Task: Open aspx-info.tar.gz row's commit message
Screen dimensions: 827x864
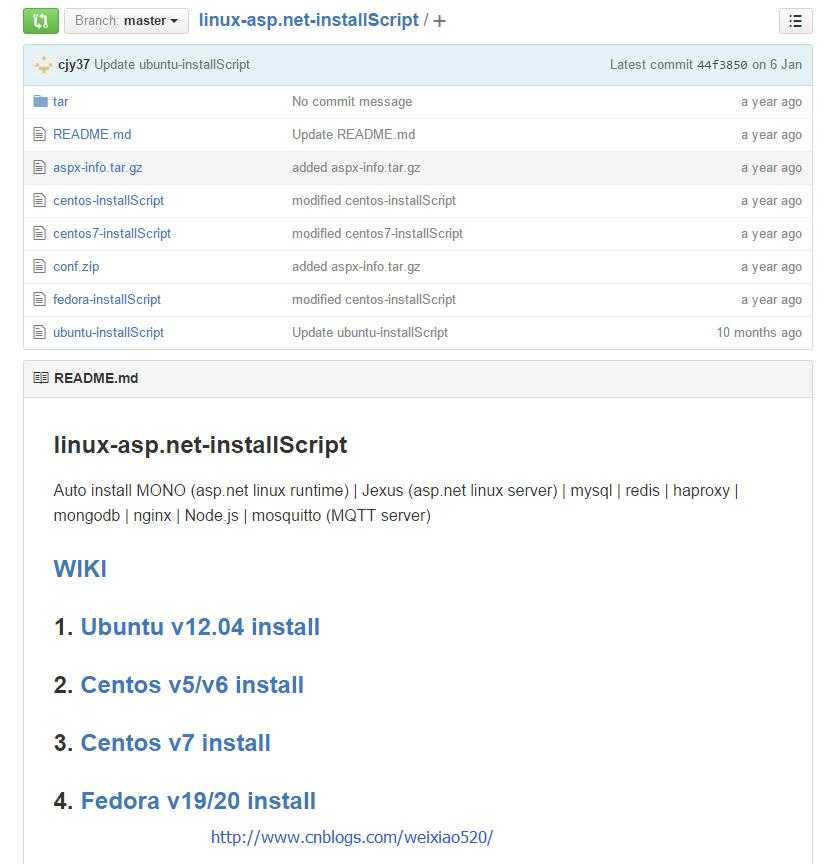Action: [356, 168]
